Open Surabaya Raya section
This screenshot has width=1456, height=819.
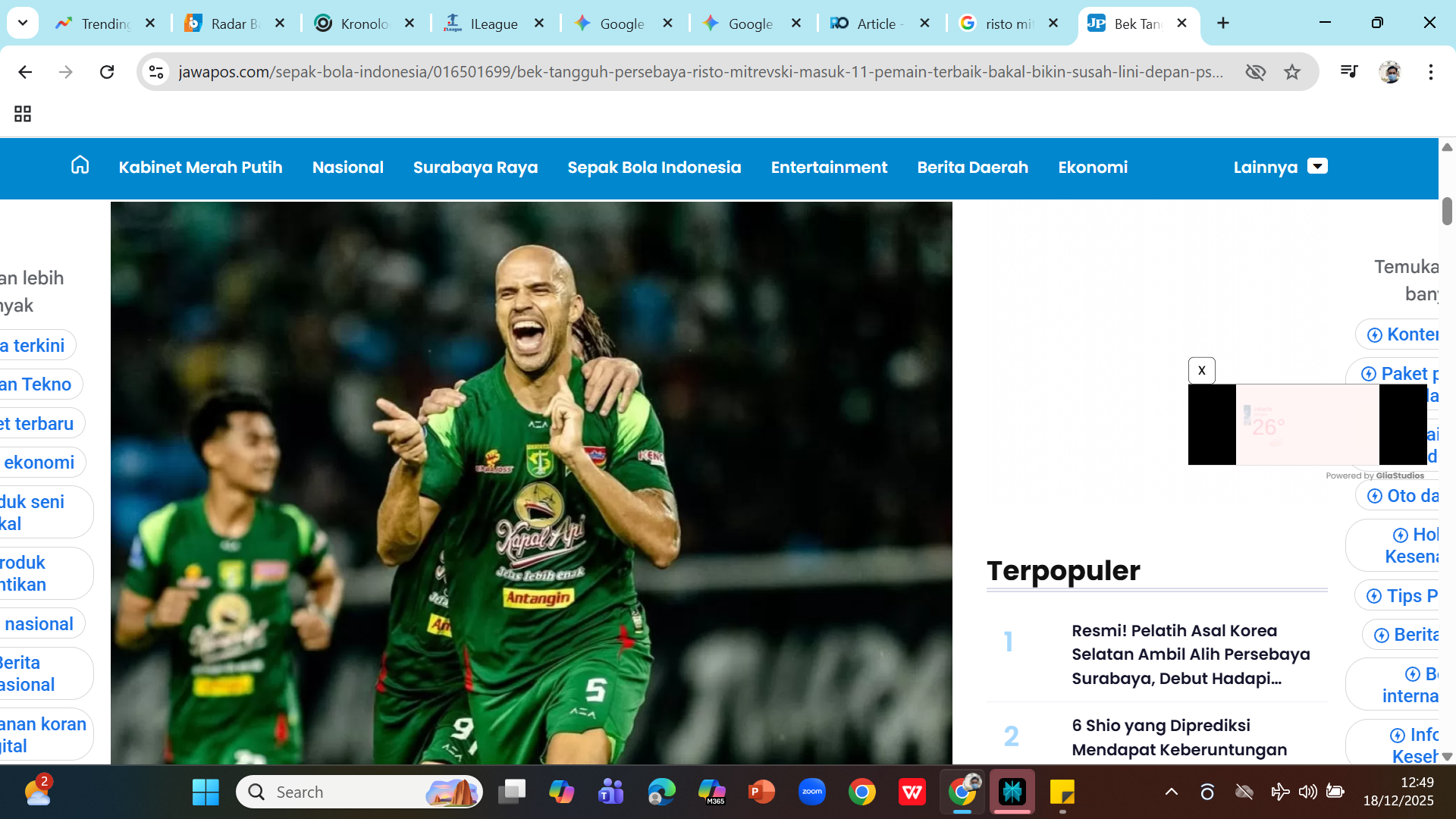[x=475, y=167]
